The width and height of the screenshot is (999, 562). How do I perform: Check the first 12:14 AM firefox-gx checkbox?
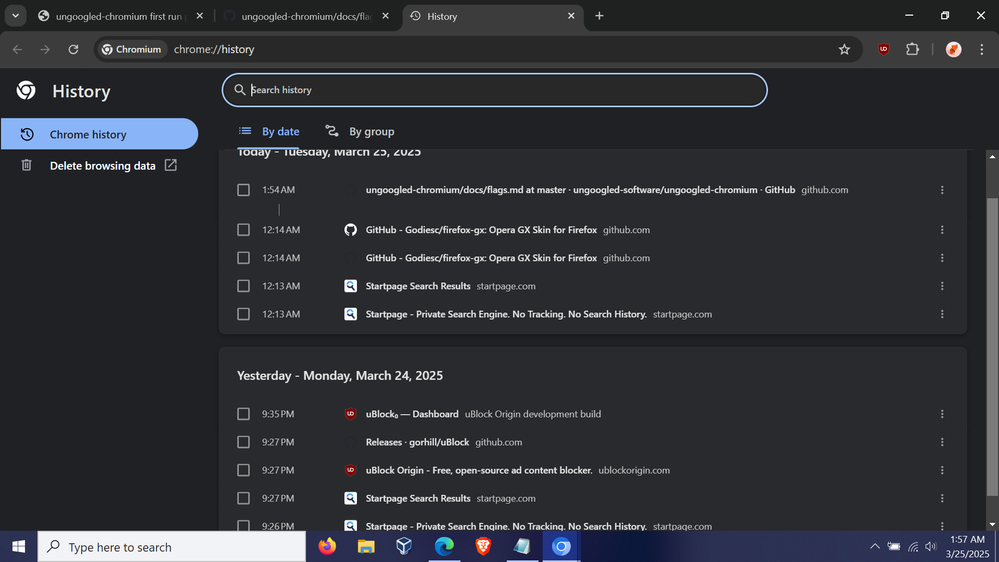pyautogui.click(x=243, y=230)
